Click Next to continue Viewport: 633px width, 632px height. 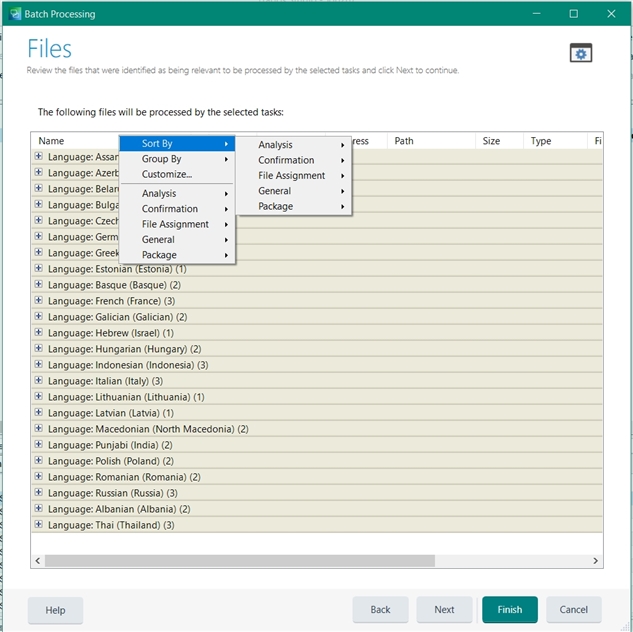click(444, 609)
